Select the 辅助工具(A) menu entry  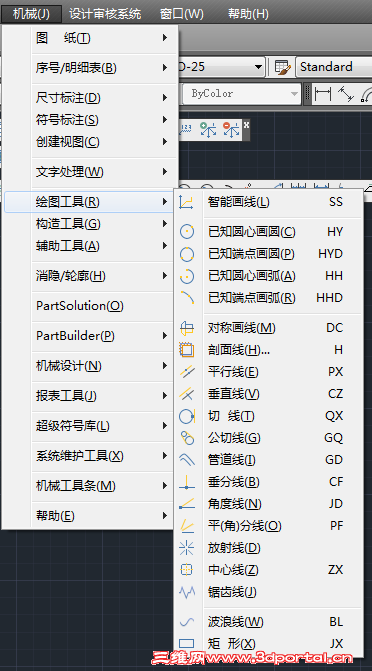click(89, 246)
